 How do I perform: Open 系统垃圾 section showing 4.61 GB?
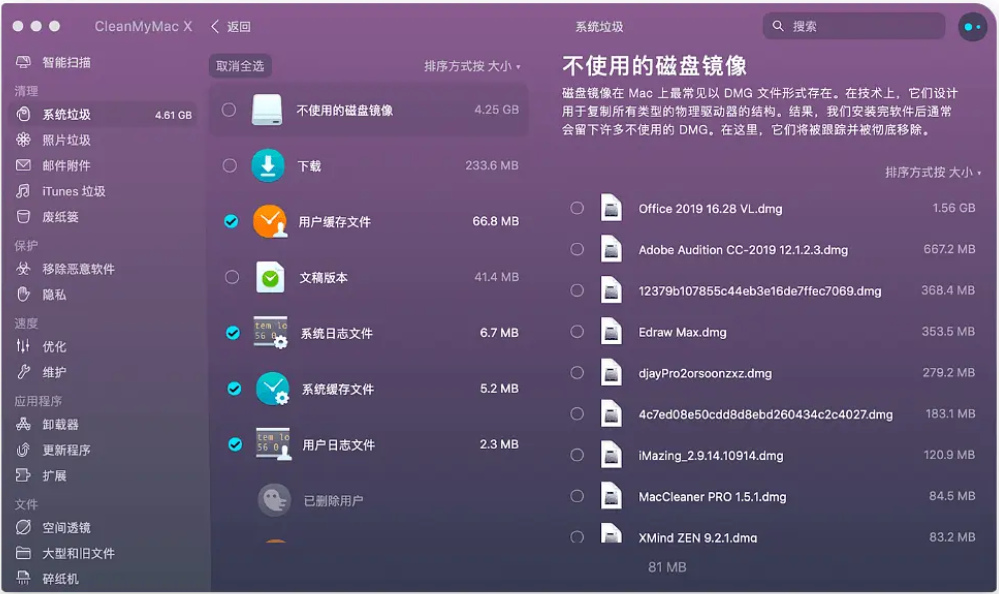click(104, 115)
